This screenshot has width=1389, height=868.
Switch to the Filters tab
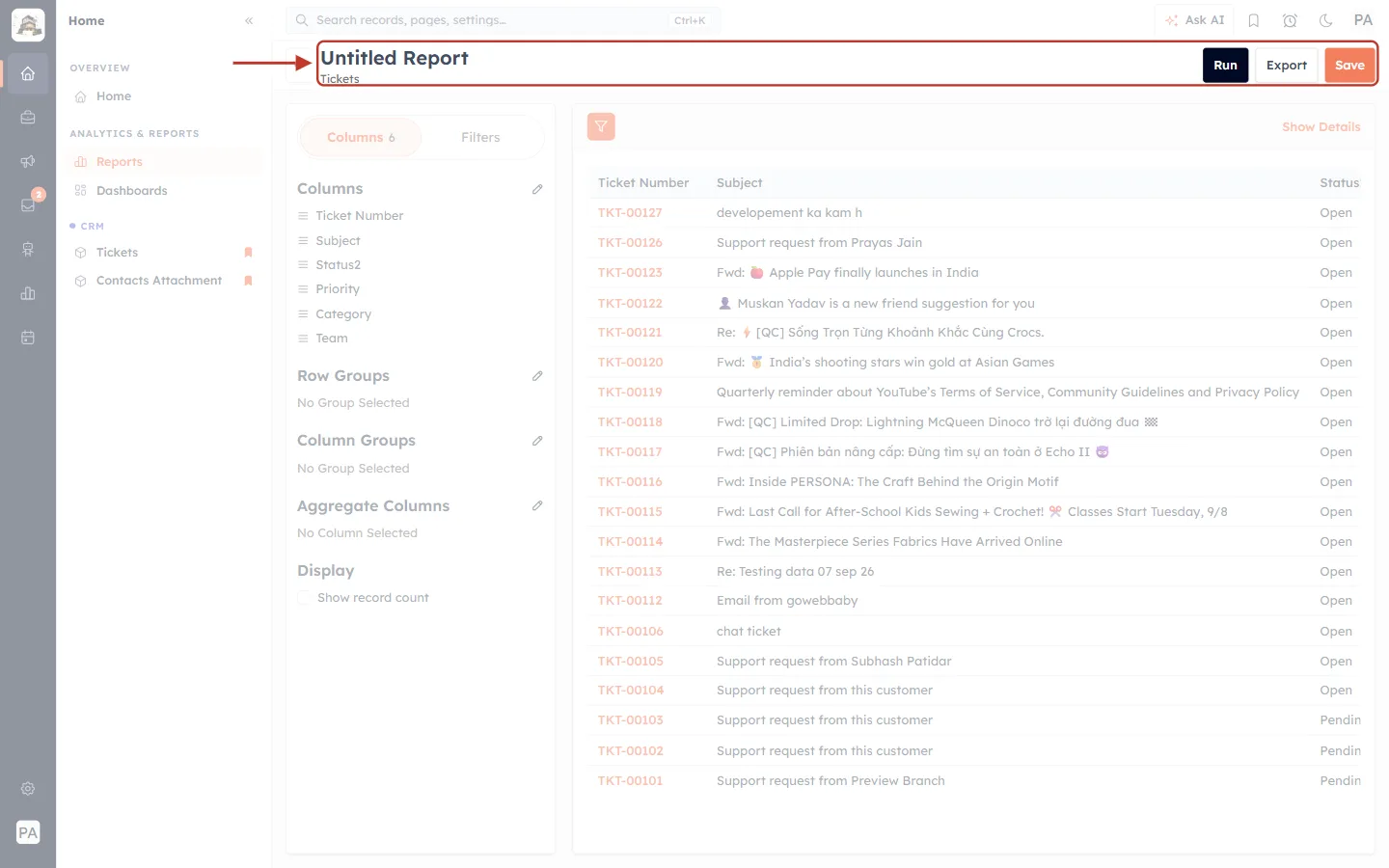tap(480, 138)
